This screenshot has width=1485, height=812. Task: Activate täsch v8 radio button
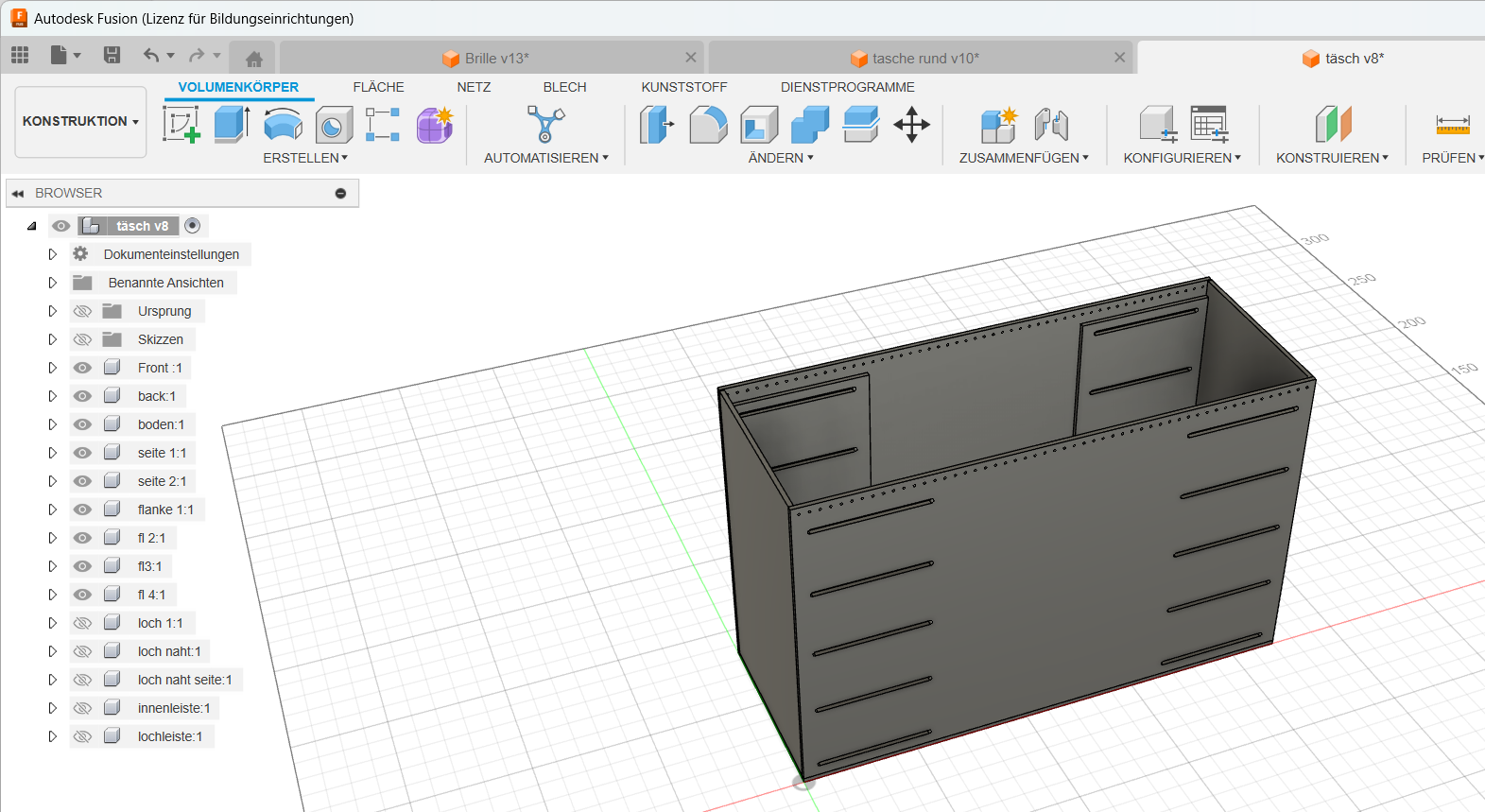(193, 225)
